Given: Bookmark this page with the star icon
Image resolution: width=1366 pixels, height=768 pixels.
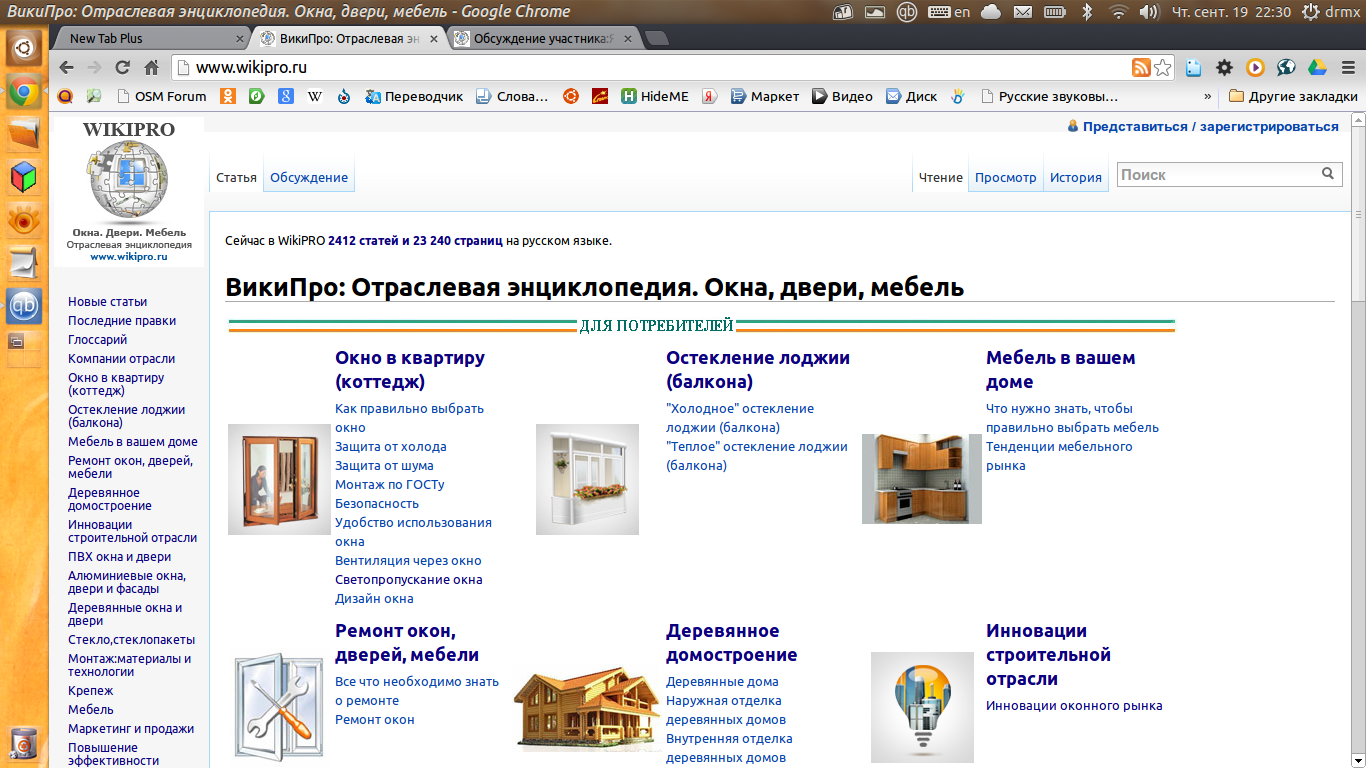Looking at the screenshot, I should pos(1162,68).
